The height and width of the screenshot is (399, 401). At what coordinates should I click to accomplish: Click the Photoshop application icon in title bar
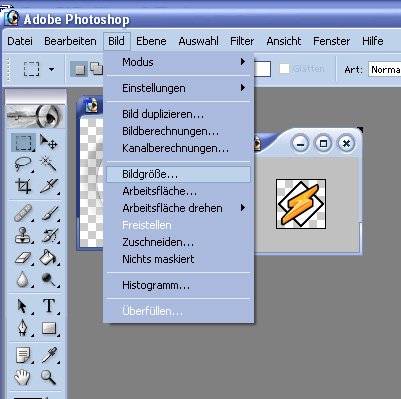coord(11,18)
